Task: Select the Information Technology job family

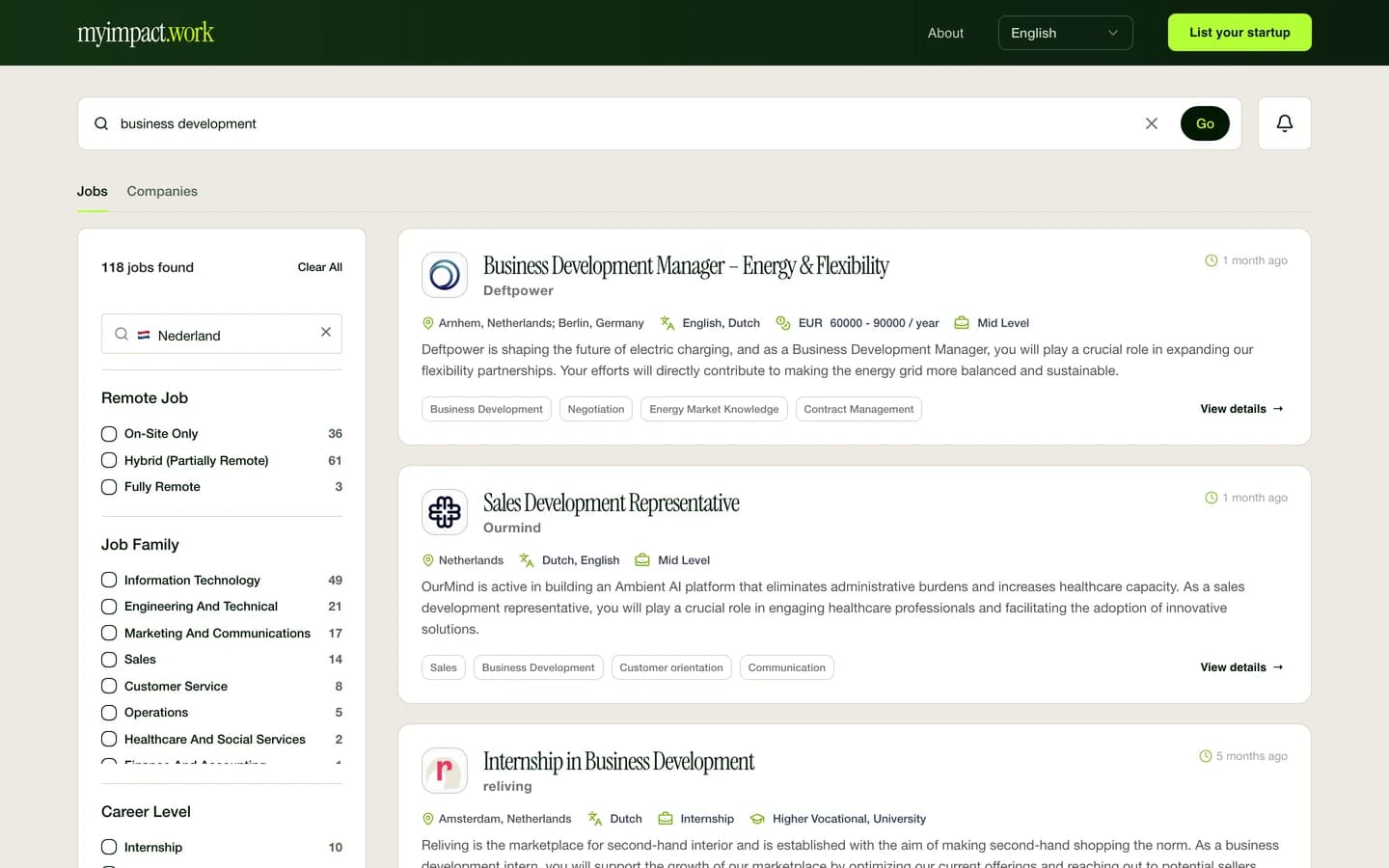Action: pyautogui.click(x=109, y=580)
